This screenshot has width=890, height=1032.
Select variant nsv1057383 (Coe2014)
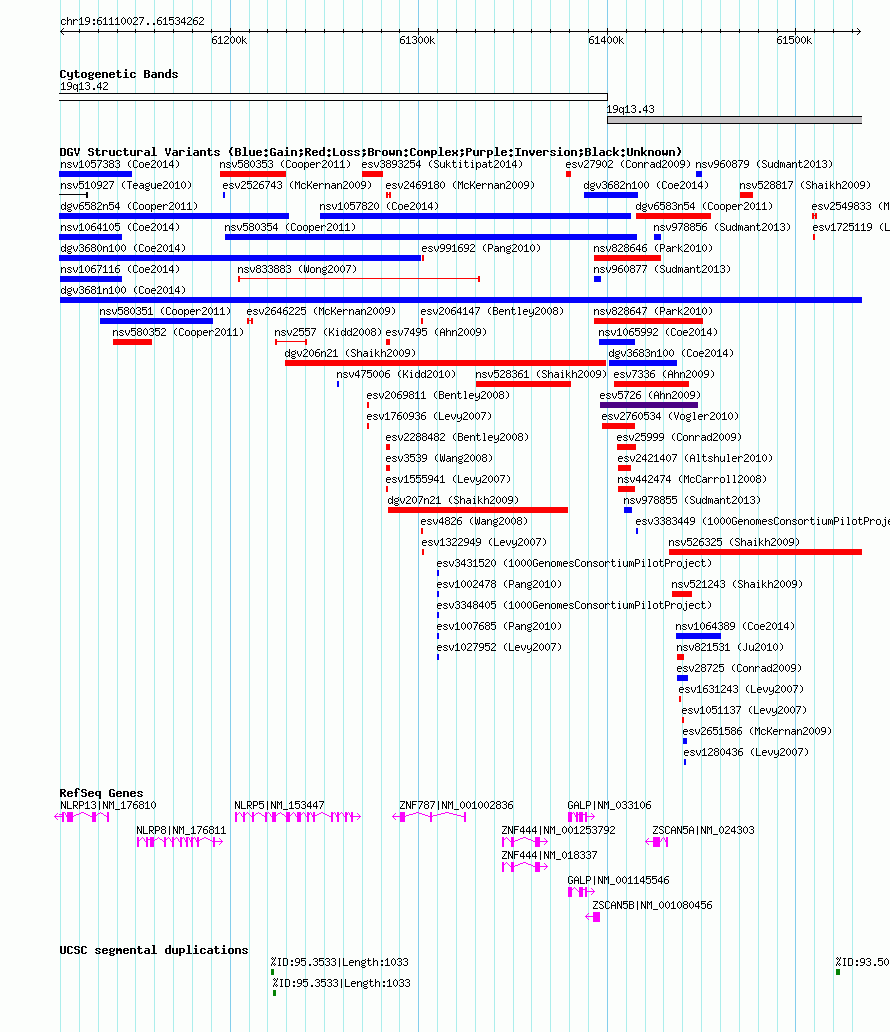coord(120,165)
